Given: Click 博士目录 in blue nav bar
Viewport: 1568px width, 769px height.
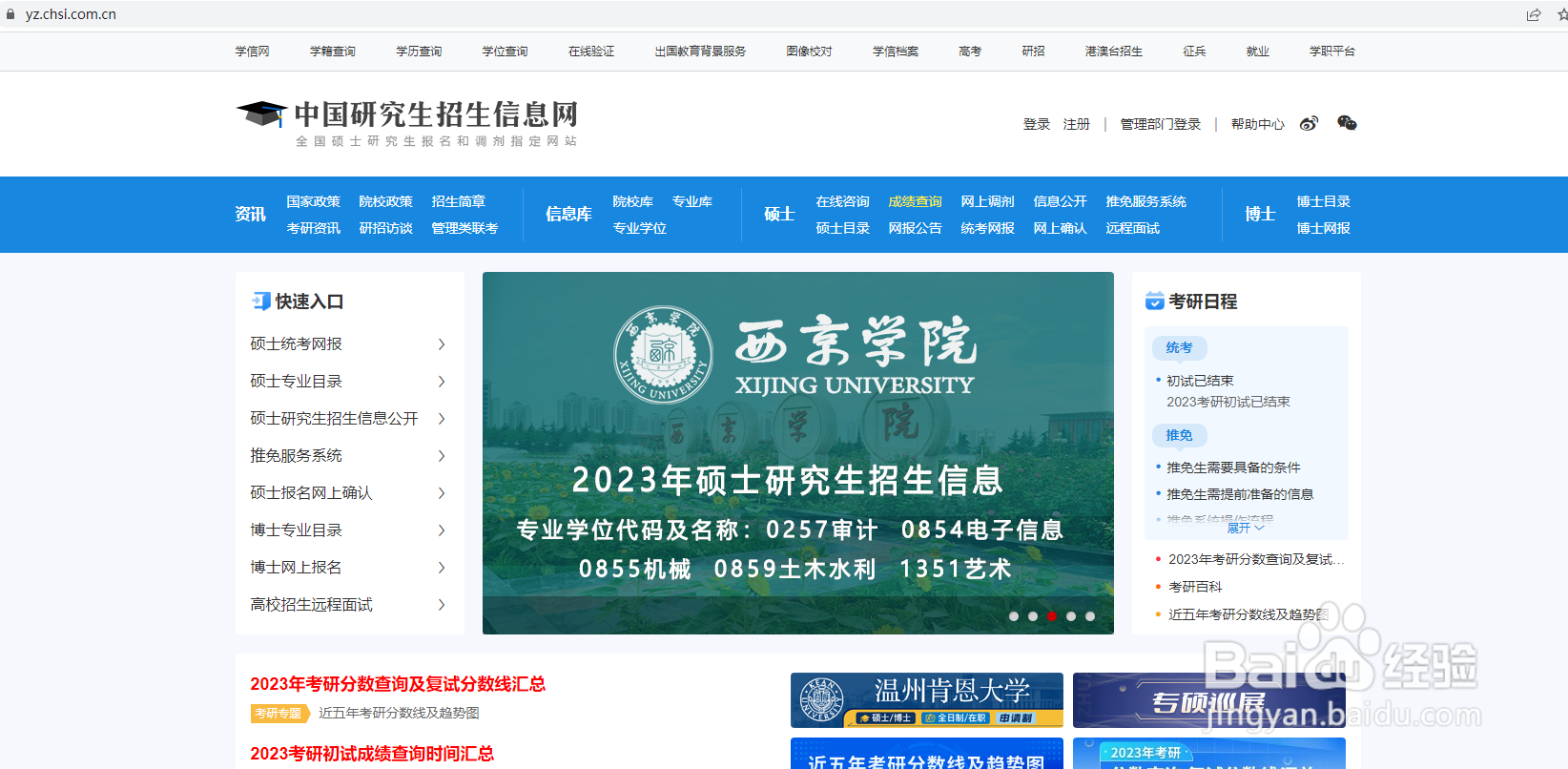Looking at the screenshot, I should (x=1324, y=201).
